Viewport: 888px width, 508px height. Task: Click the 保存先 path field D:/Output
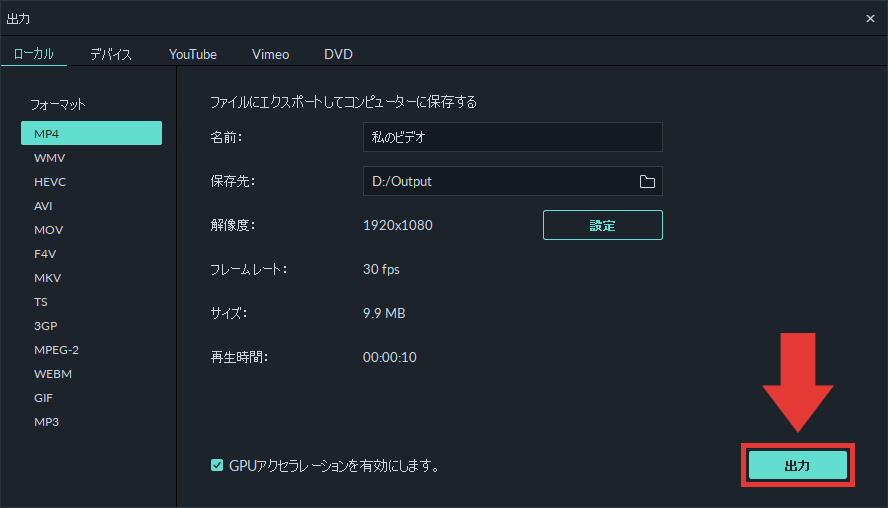pos(513,181)
